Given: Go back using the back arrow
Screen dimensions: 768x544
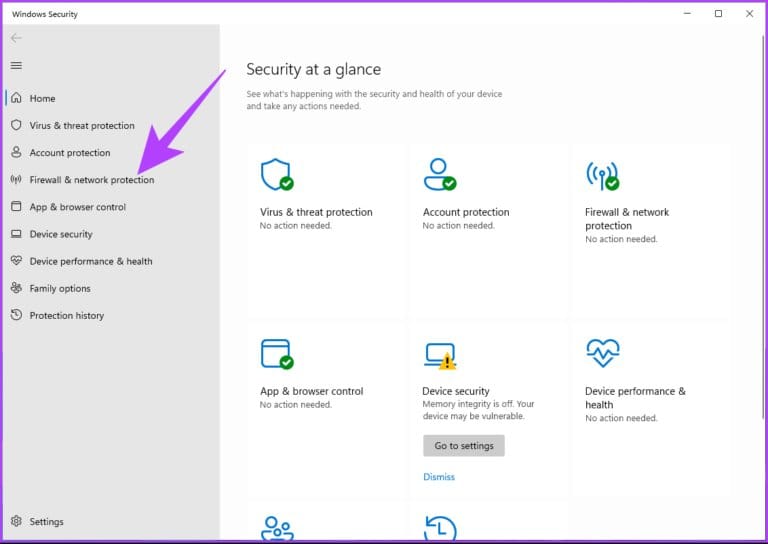Looking at the screenshot, I should pyautogui.click(x=16, y=38).
